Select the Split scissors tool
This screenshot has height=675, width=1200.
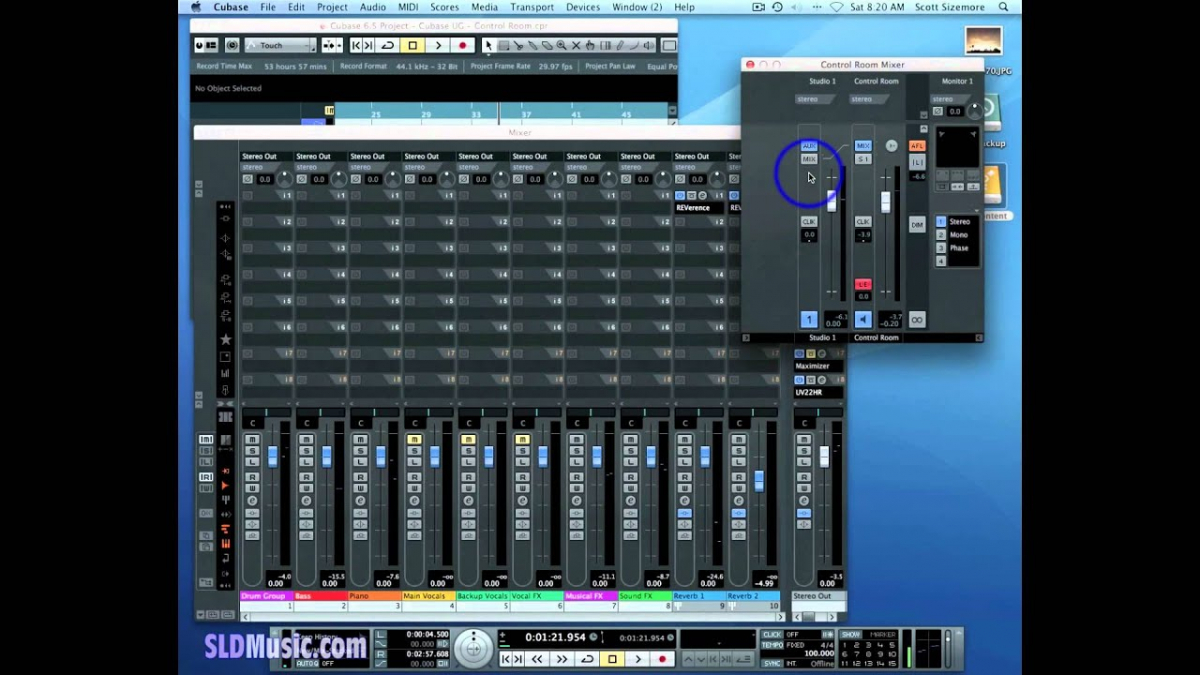[x=518, y=46]
